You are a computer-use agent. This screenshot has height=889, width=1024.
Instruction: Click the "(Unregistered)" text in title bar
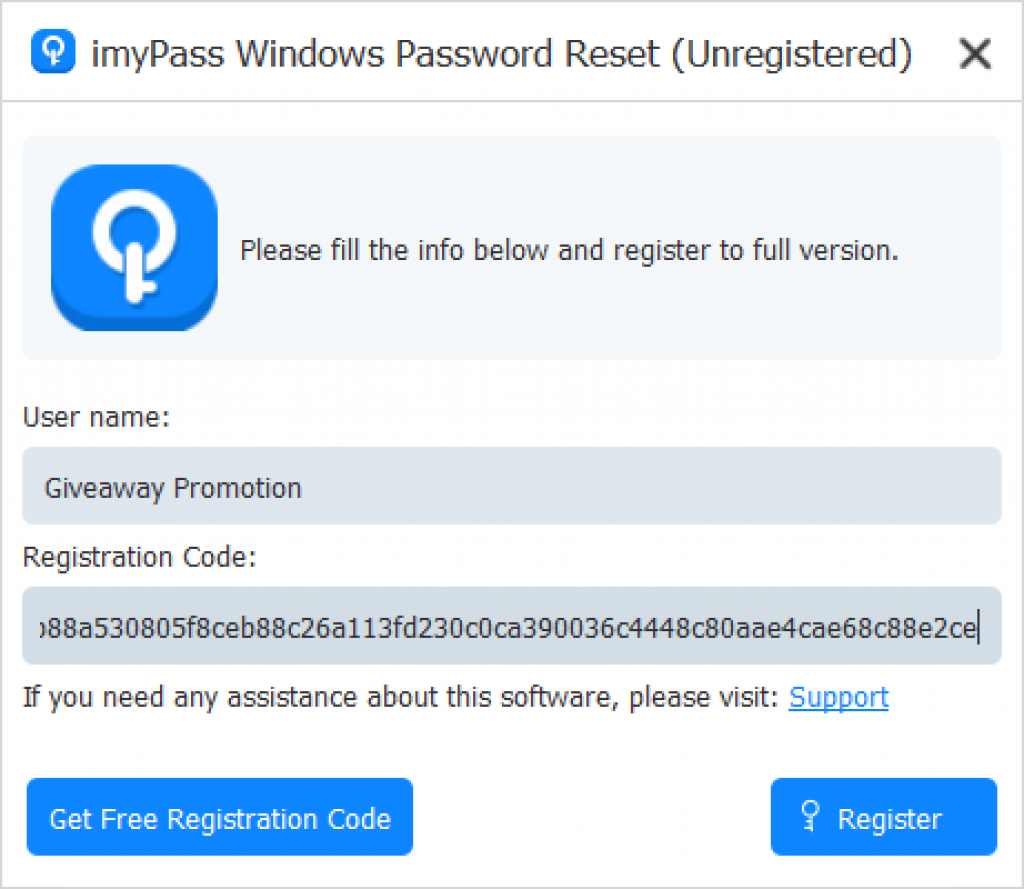coord(792,54)
